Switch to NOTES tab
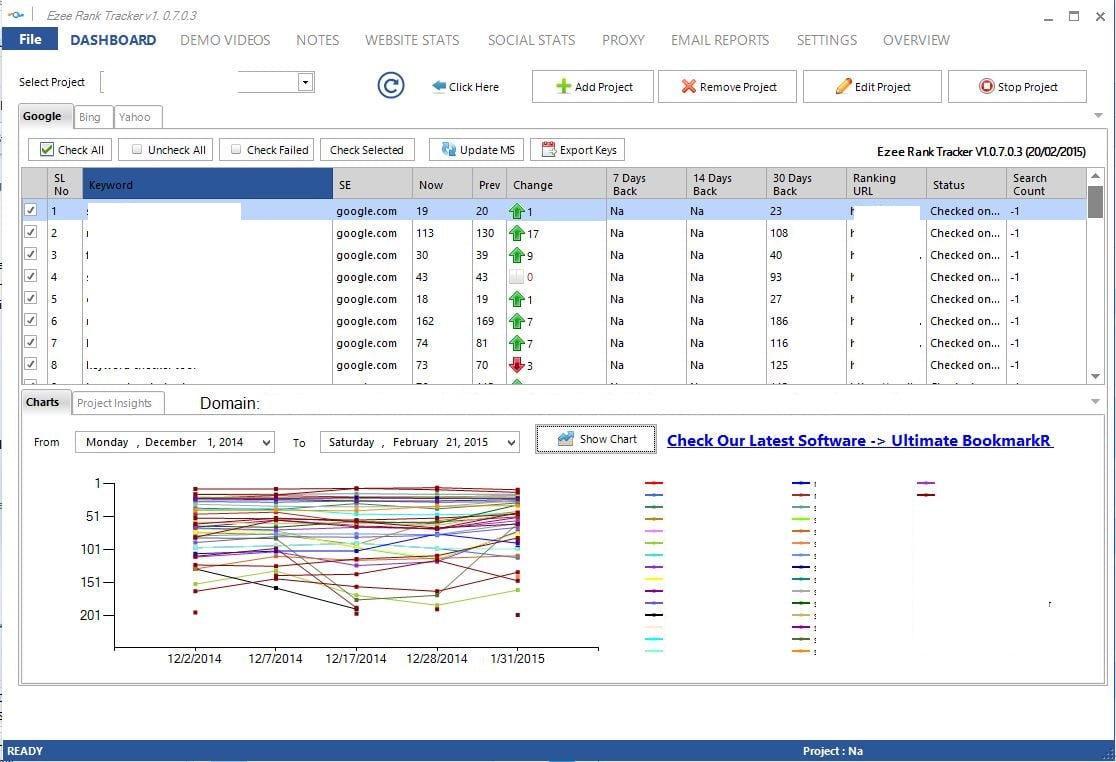Viewport: 1116px width, 762px height. coord(317,41)
